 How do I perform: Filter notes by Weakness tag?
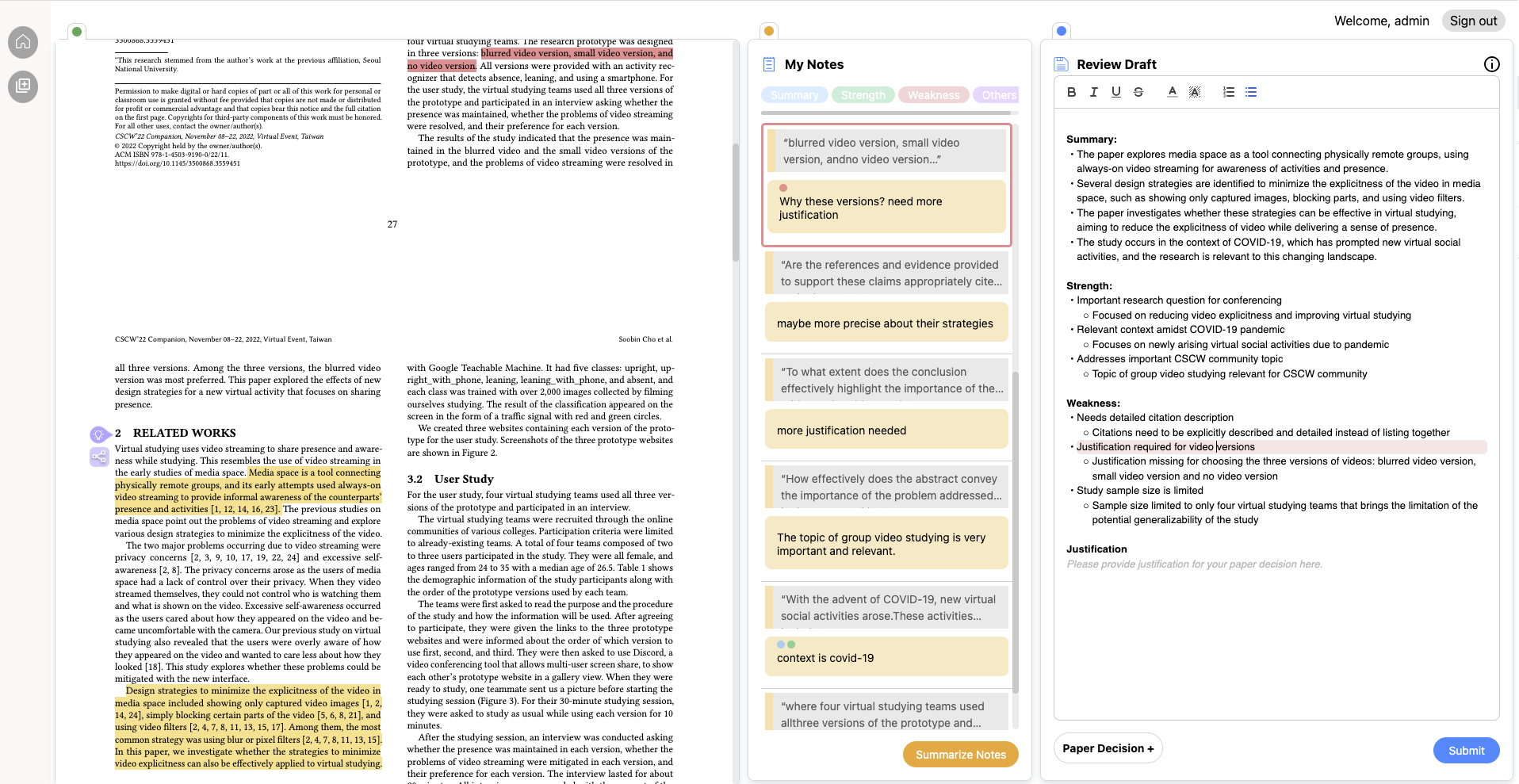click(x=933, y=95)
